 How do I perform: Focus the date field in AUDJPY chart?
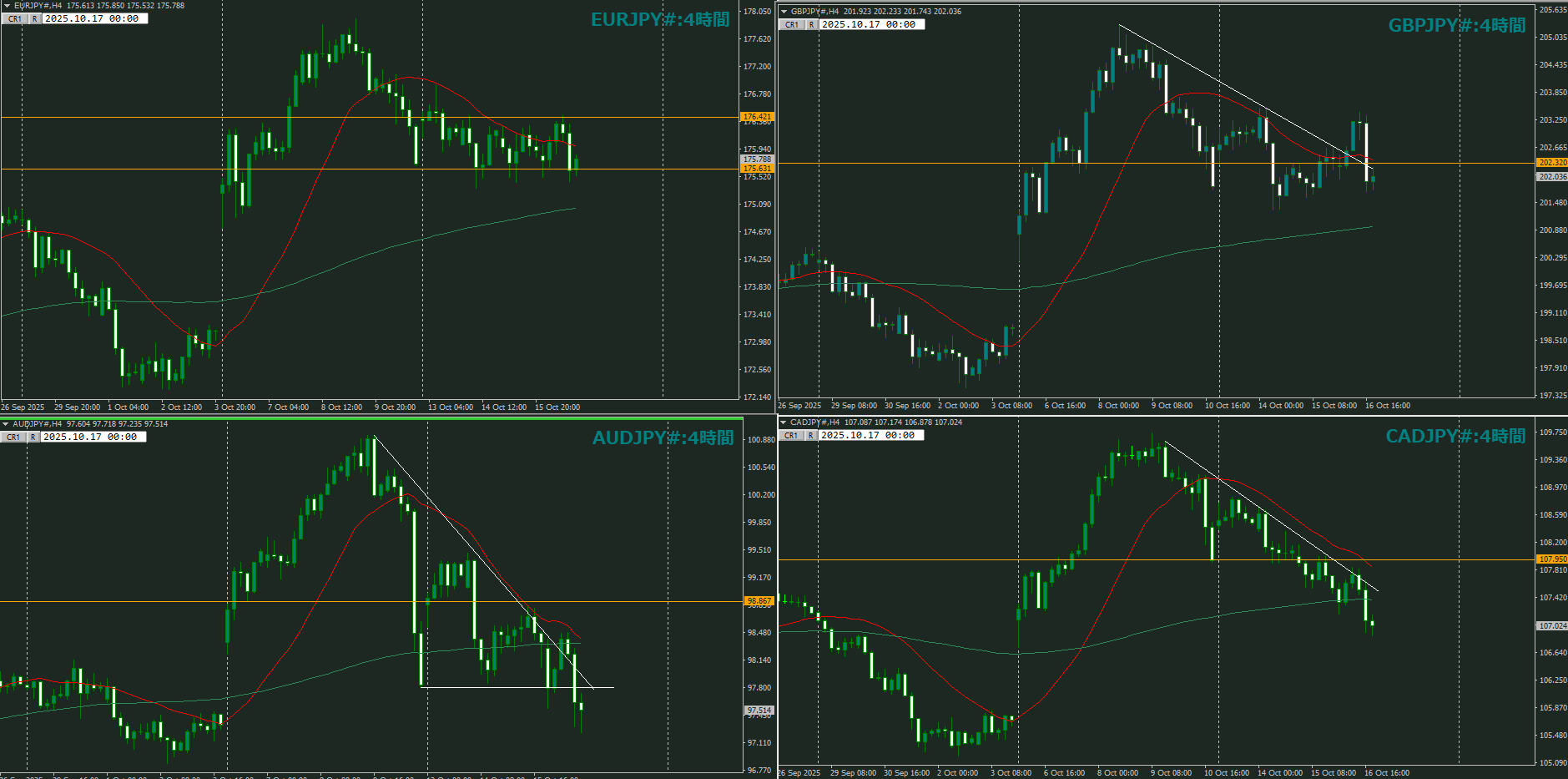coord(93,437)
